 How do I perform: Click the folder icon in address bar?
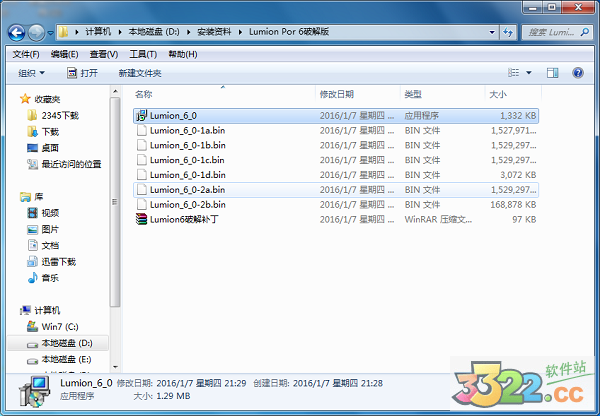64,32
